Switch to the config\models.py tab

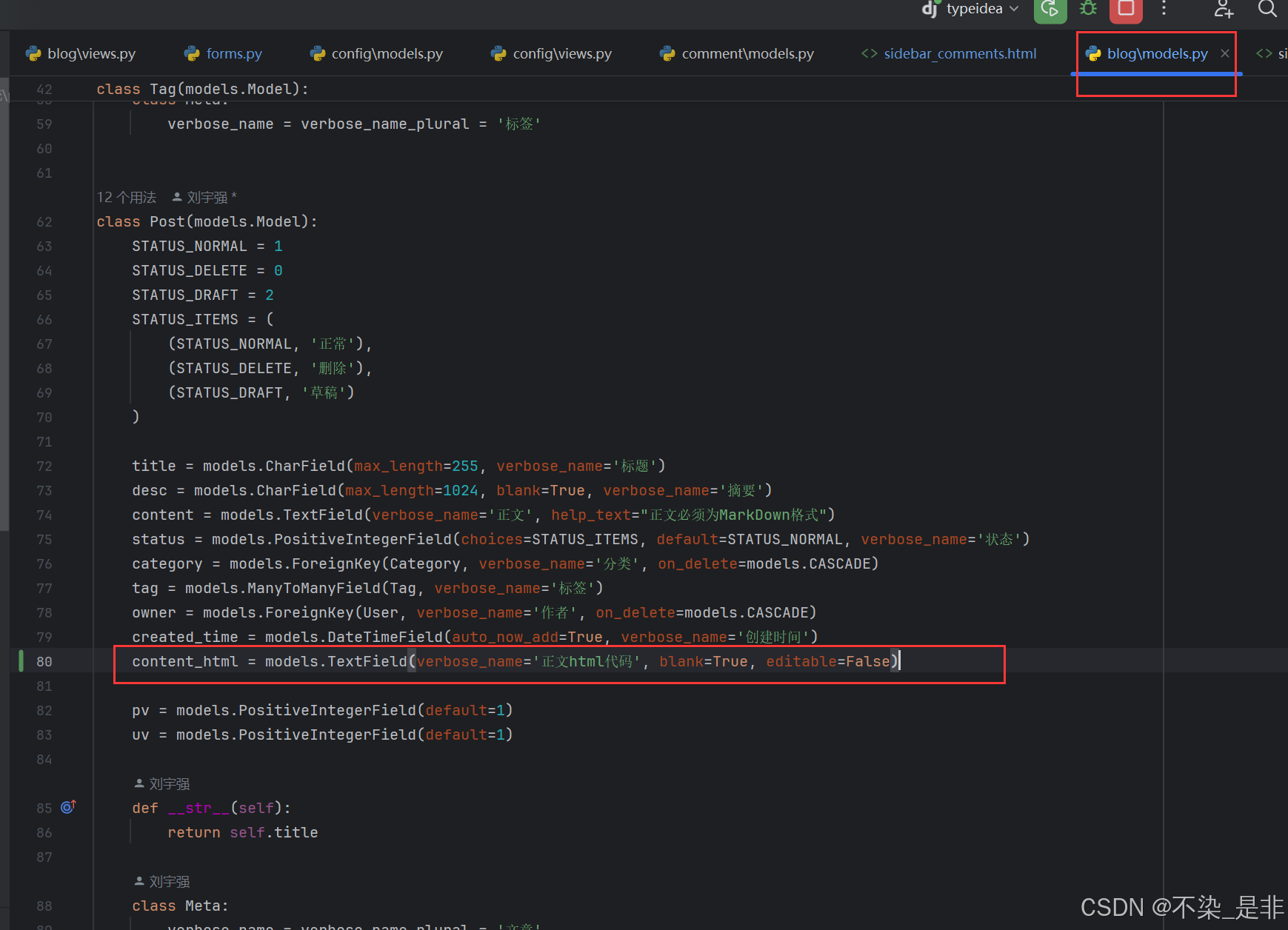[x=376, y=53]
